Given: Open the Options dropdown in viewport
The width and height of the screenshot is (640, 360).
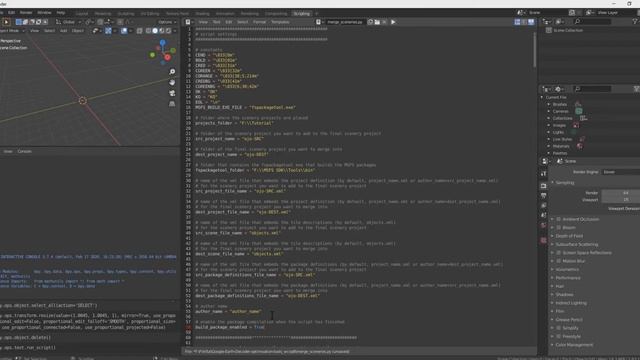Looking at the screenshot, I should 167,22.
